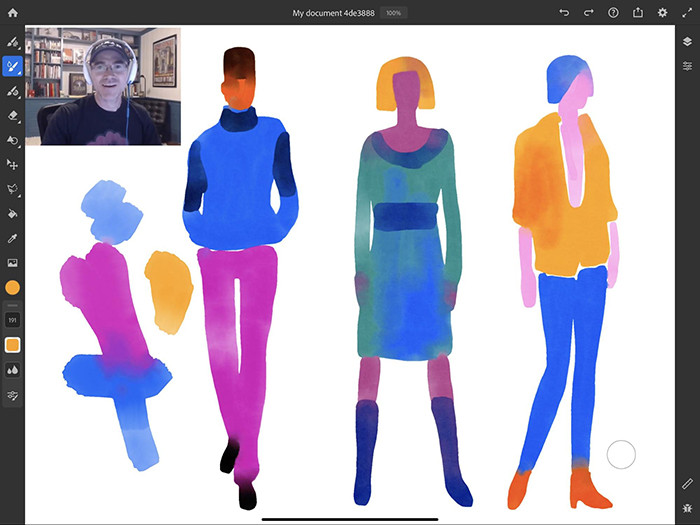Select the Live Brush watercolor tool
This screenshot has height=525, width=700.
[13, 67]
